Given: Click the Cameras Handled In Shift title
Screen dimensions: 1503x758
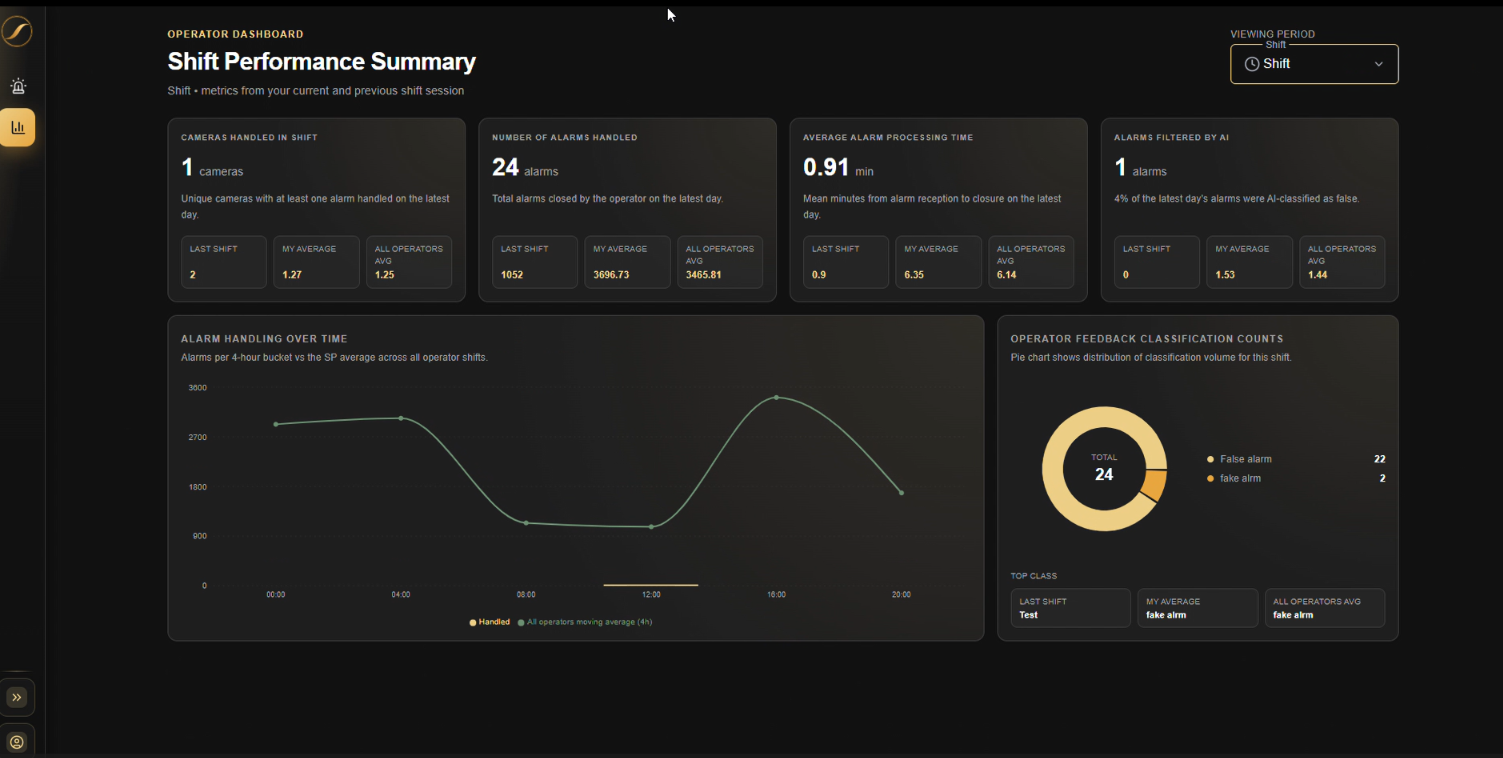Looking at the screenshot, I should coord(249,137).
